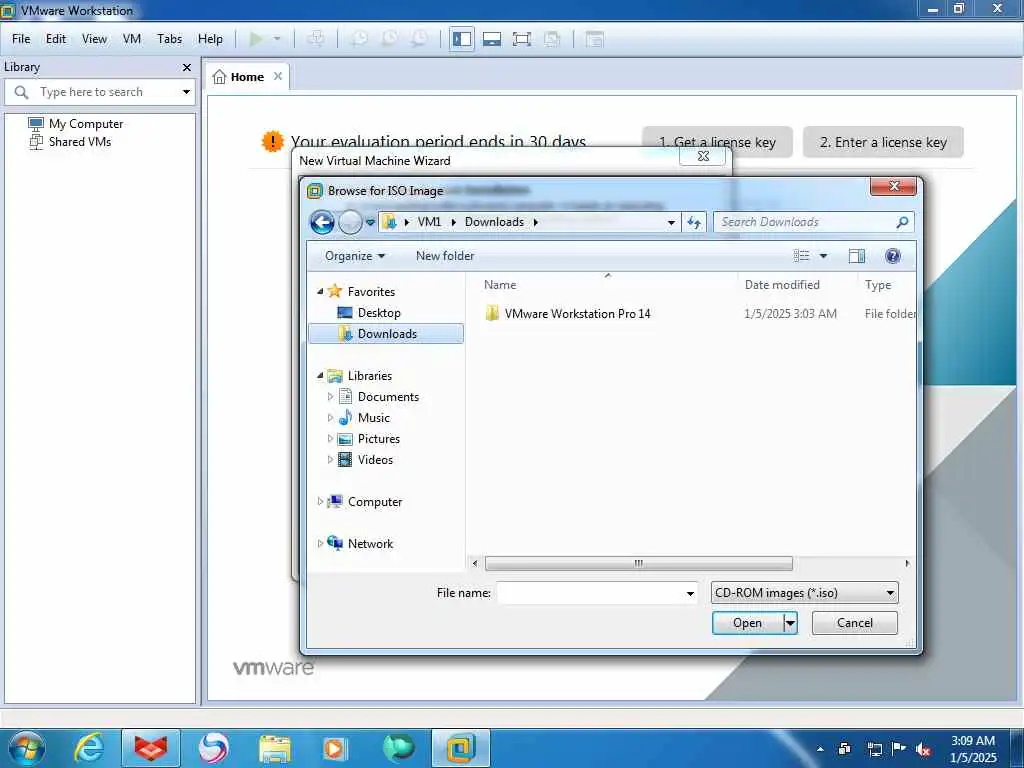Launch Internet Explorer from taskbar
Viewport: 1024px width, 768px height.
point(89,748)
